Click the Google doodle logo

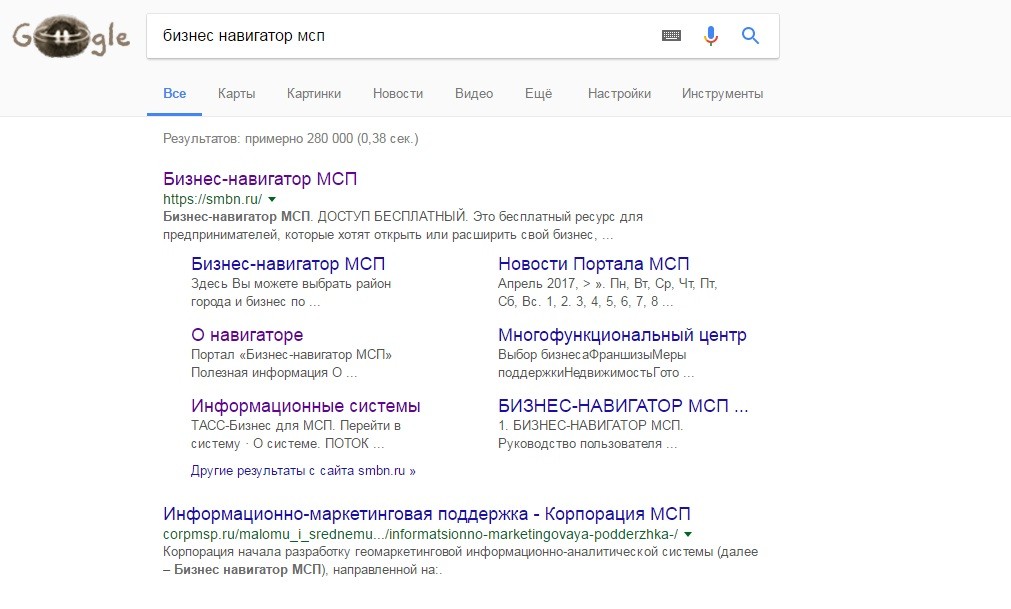point(71,37)
